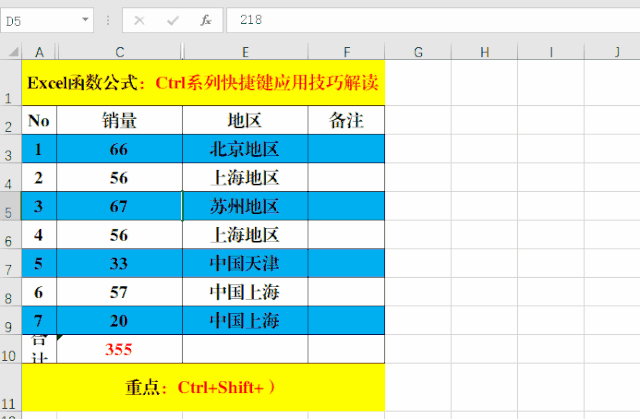The height and width of the screenshot is (419, 640).
Task: Open the Name Box dropdown arrow
Action: (x=85, y=20)
